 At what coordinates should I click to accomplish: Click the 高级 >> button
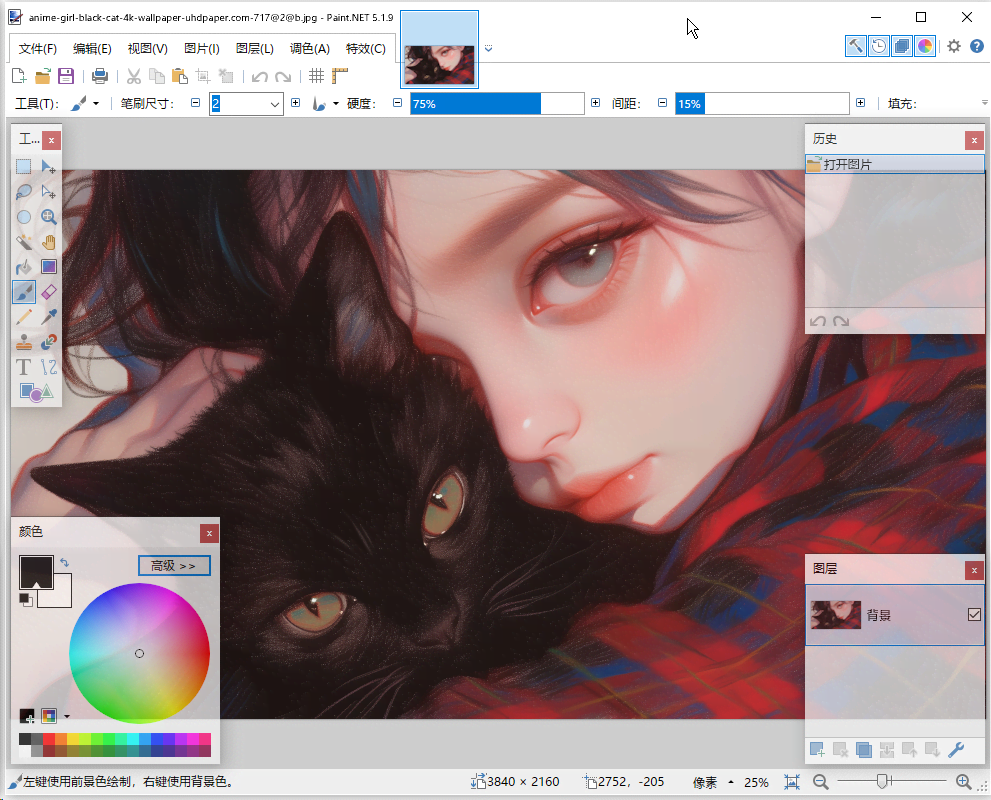[174, 566]
